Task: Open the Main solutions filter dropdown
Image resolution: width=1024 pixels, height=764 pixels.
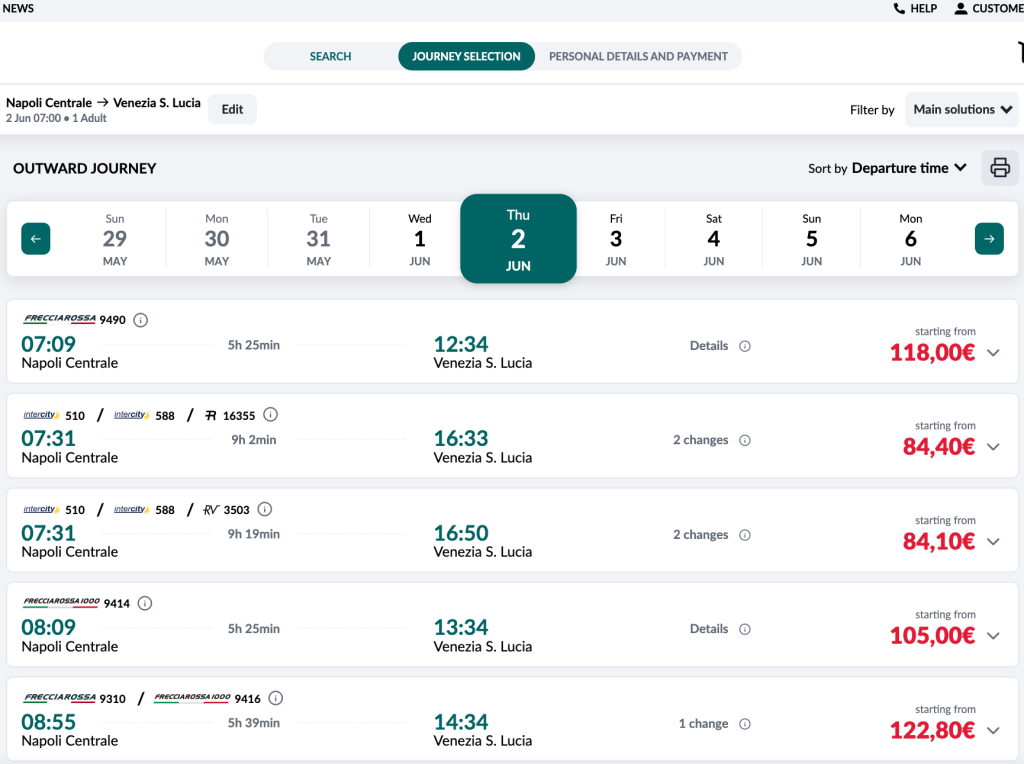Action: point(962,109)
